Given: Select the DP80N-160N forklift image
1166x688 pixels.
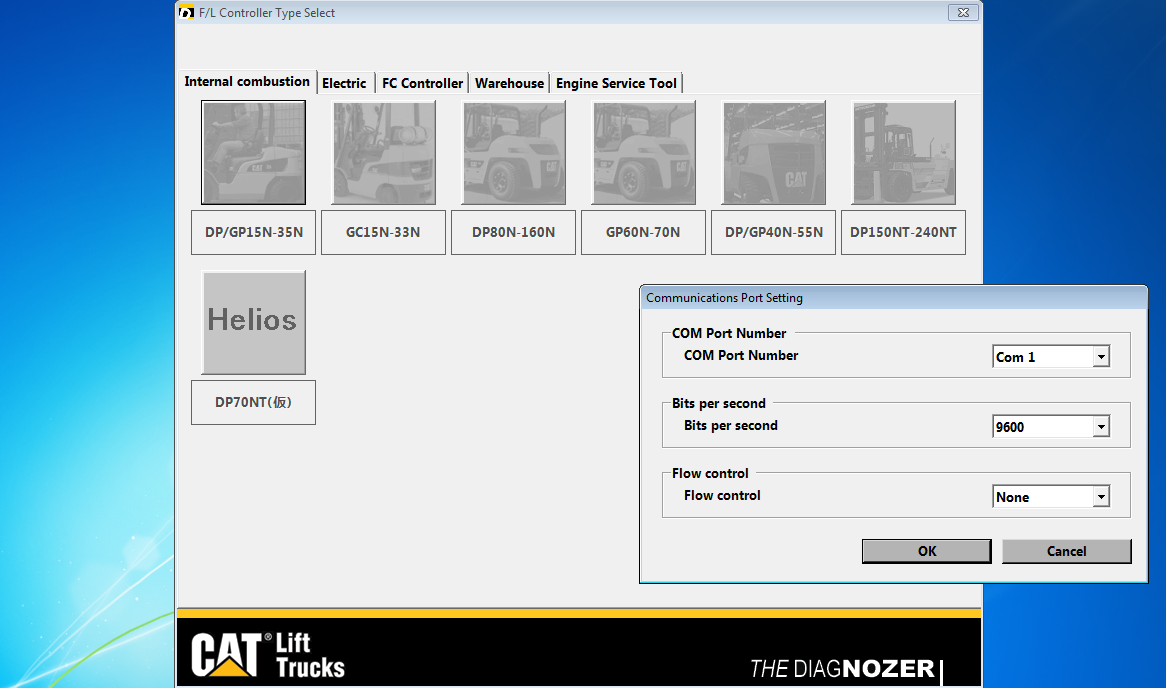Looking at the screenshot, I should (514, 152).
